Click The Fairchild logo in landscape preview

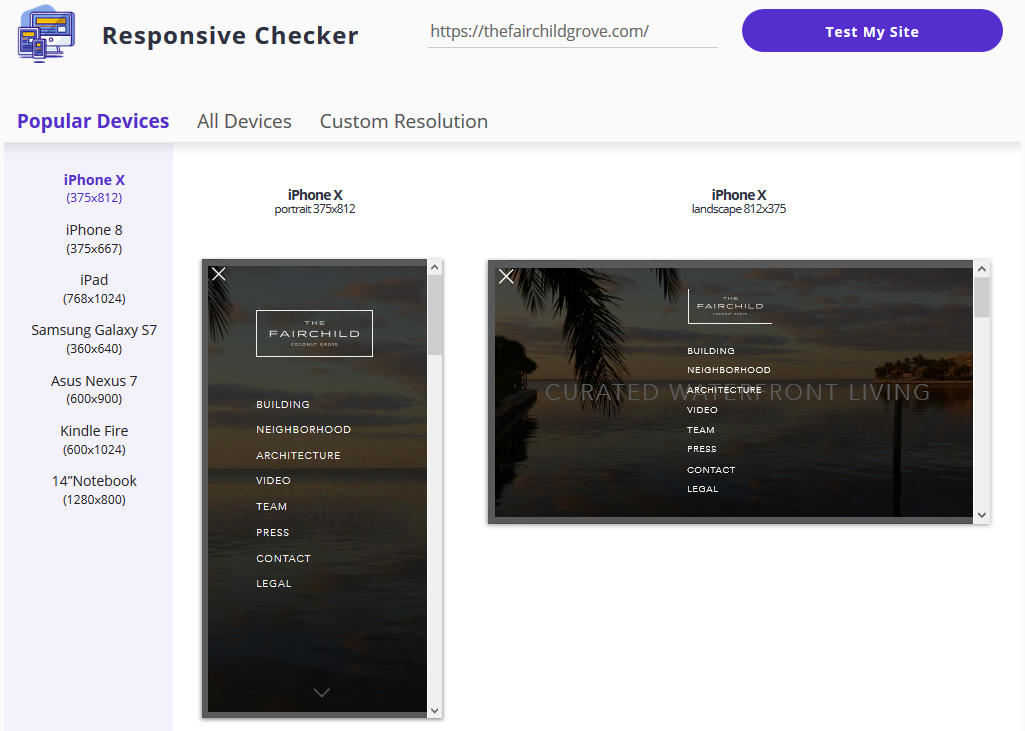(728, 303)
